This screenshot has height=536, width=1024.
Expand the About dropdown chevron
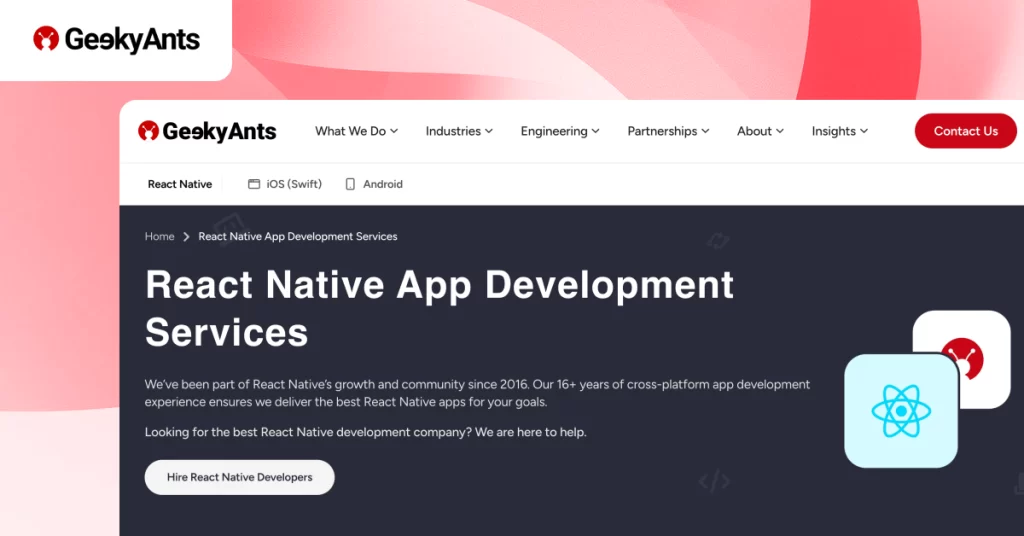click(x=780, y=131)
